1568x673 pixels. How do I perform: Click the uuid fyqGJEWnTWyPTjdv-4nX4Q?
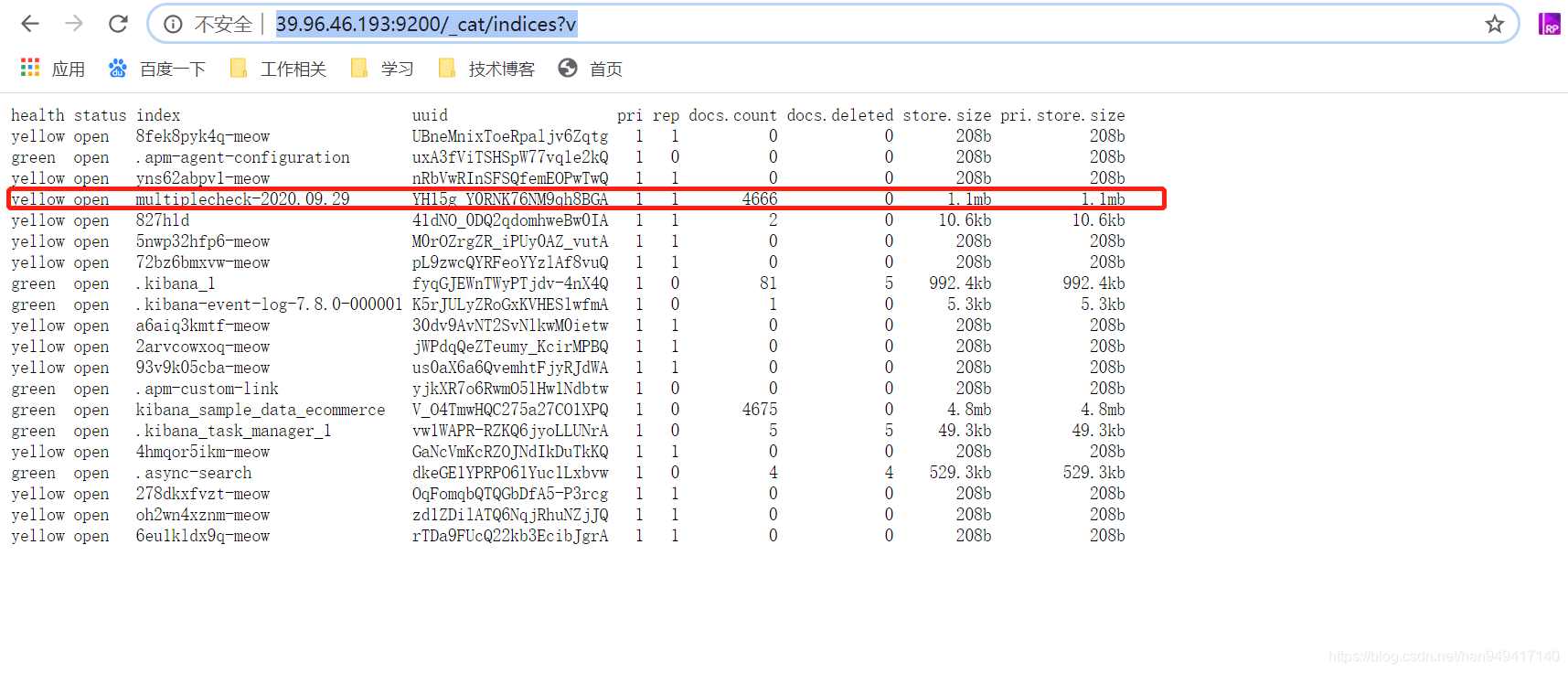tap(510, 283)
